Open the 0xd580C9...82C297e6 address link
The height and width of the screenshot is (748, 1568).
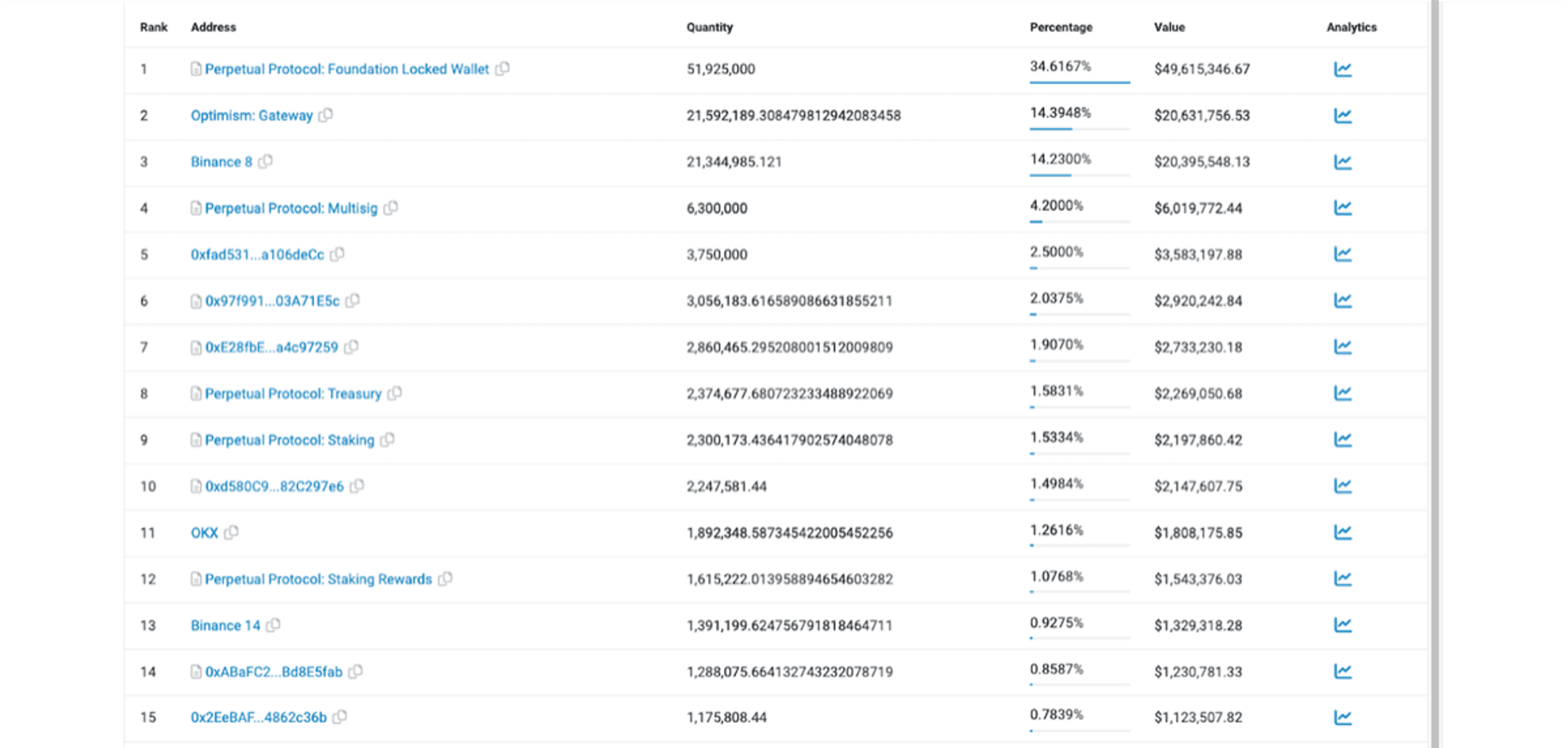[x=274, y=486]
